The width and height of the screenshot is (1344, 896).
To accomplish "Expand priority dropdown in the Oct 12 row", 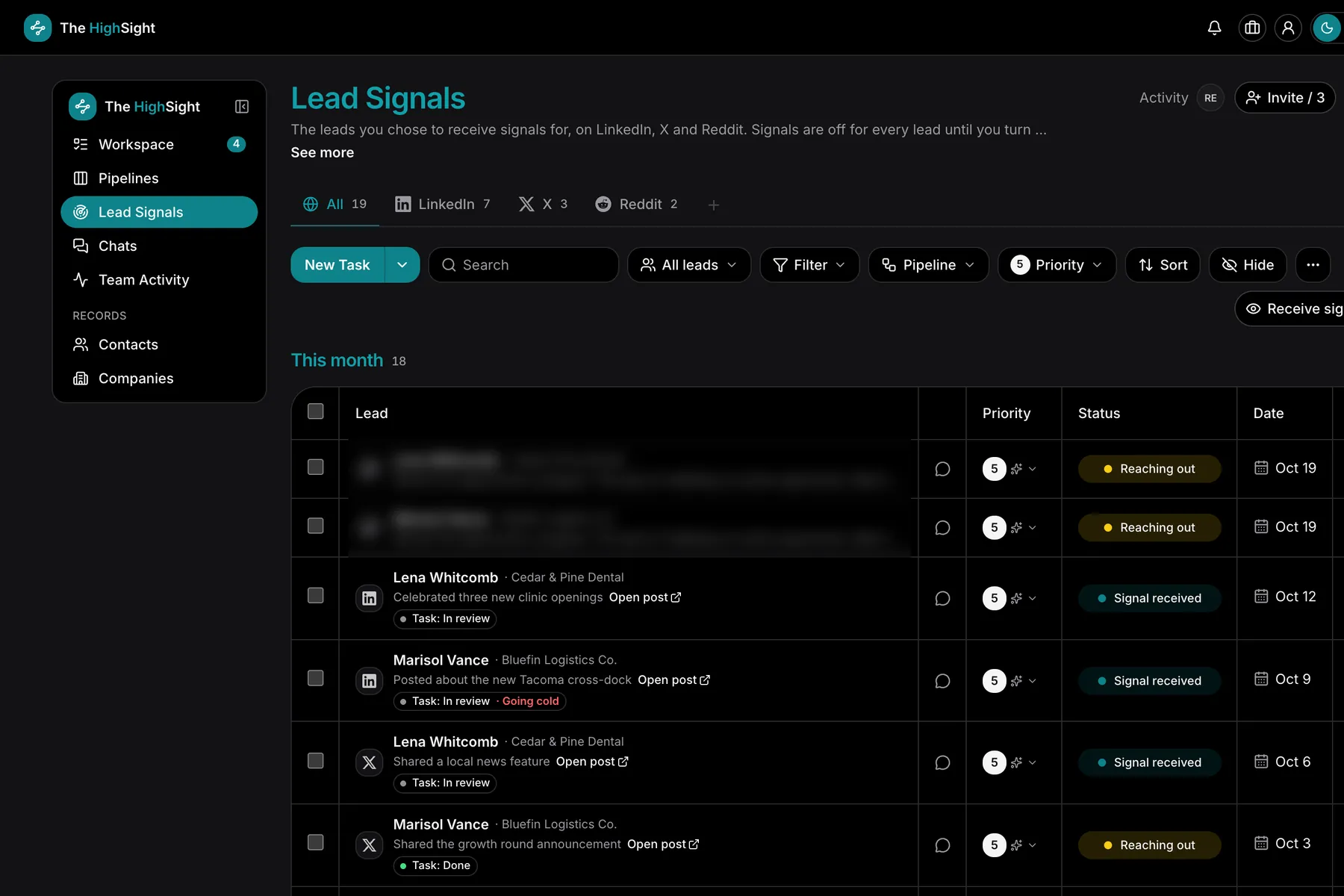I will [x=1033, y=599].
